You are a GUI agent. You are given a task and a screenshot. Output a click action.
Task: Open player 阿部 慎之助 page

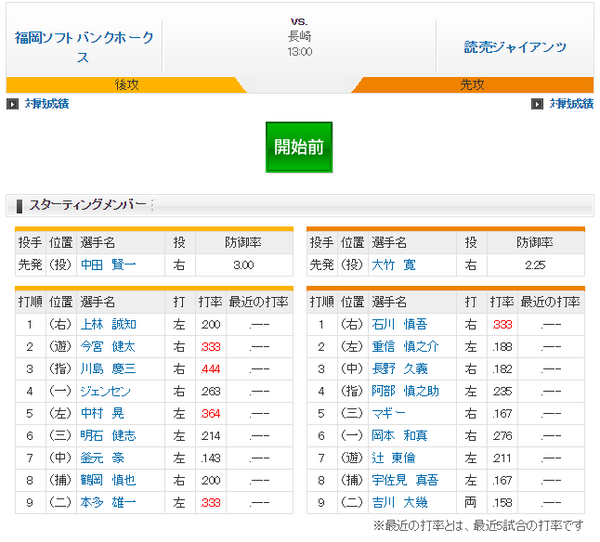(405, 391)
